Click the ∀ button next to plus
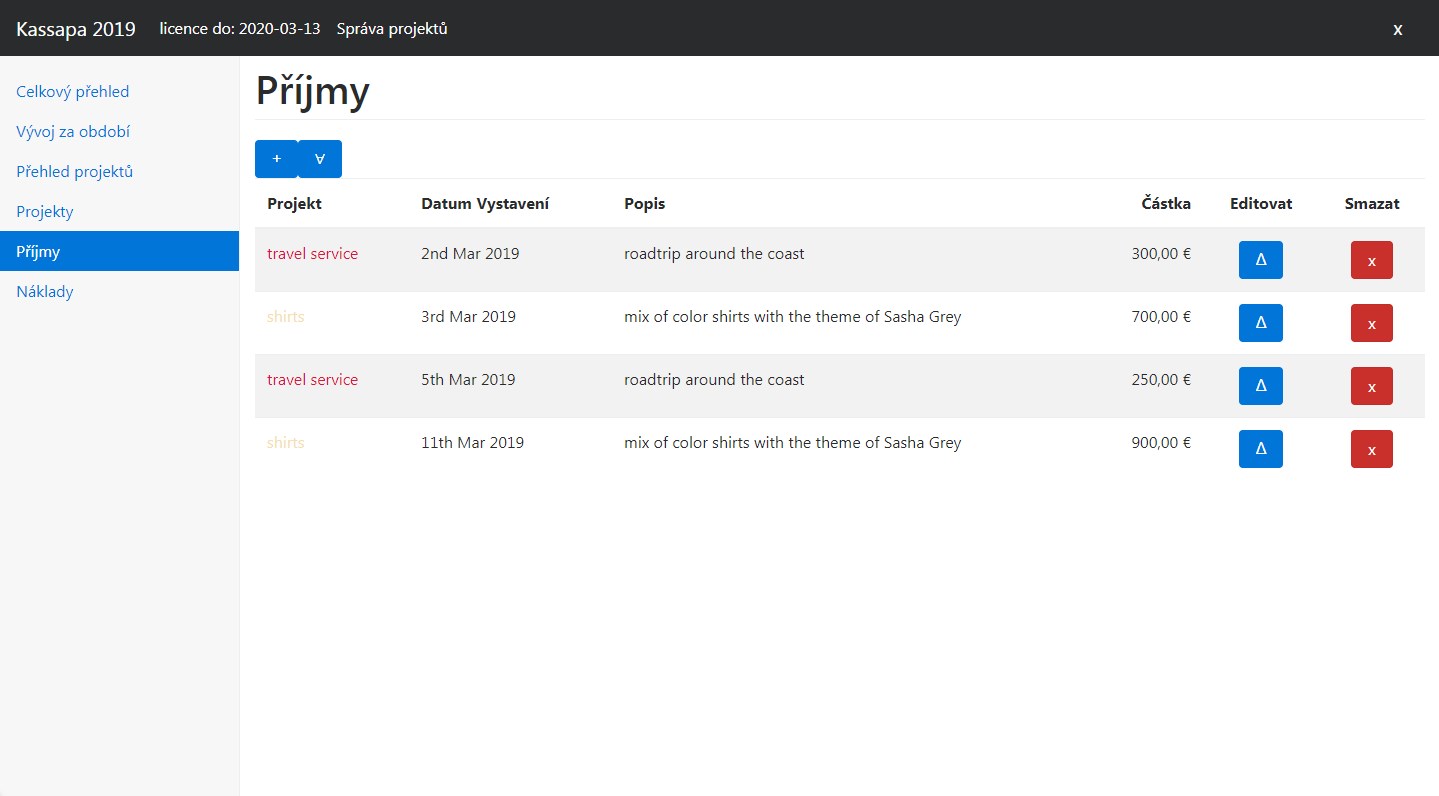The width and height of the screenshot is (1439, 796). pyautogui.click(x=320, y=159)
